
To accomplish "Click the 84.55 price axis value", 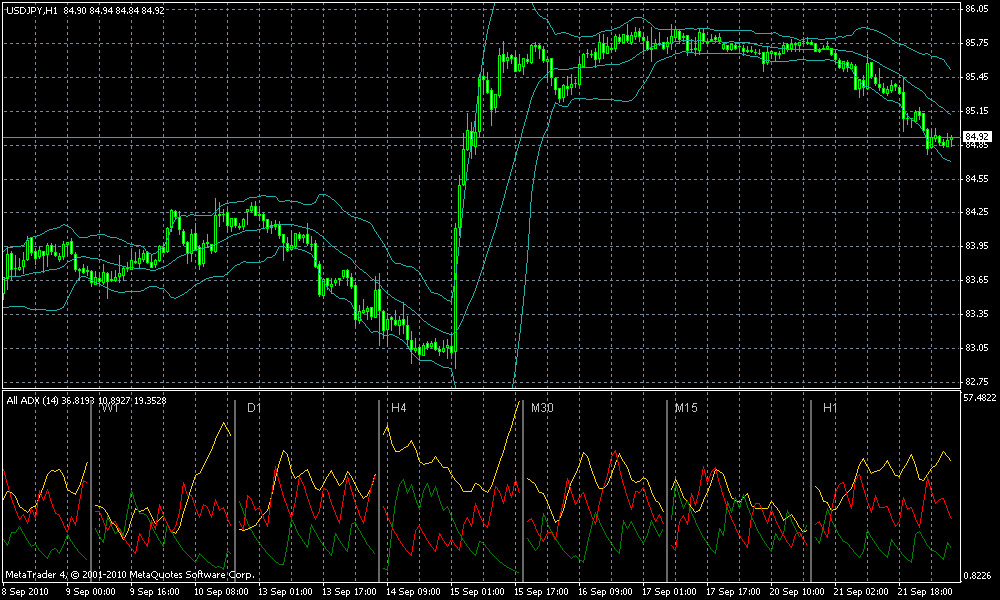I will point(976,179).
